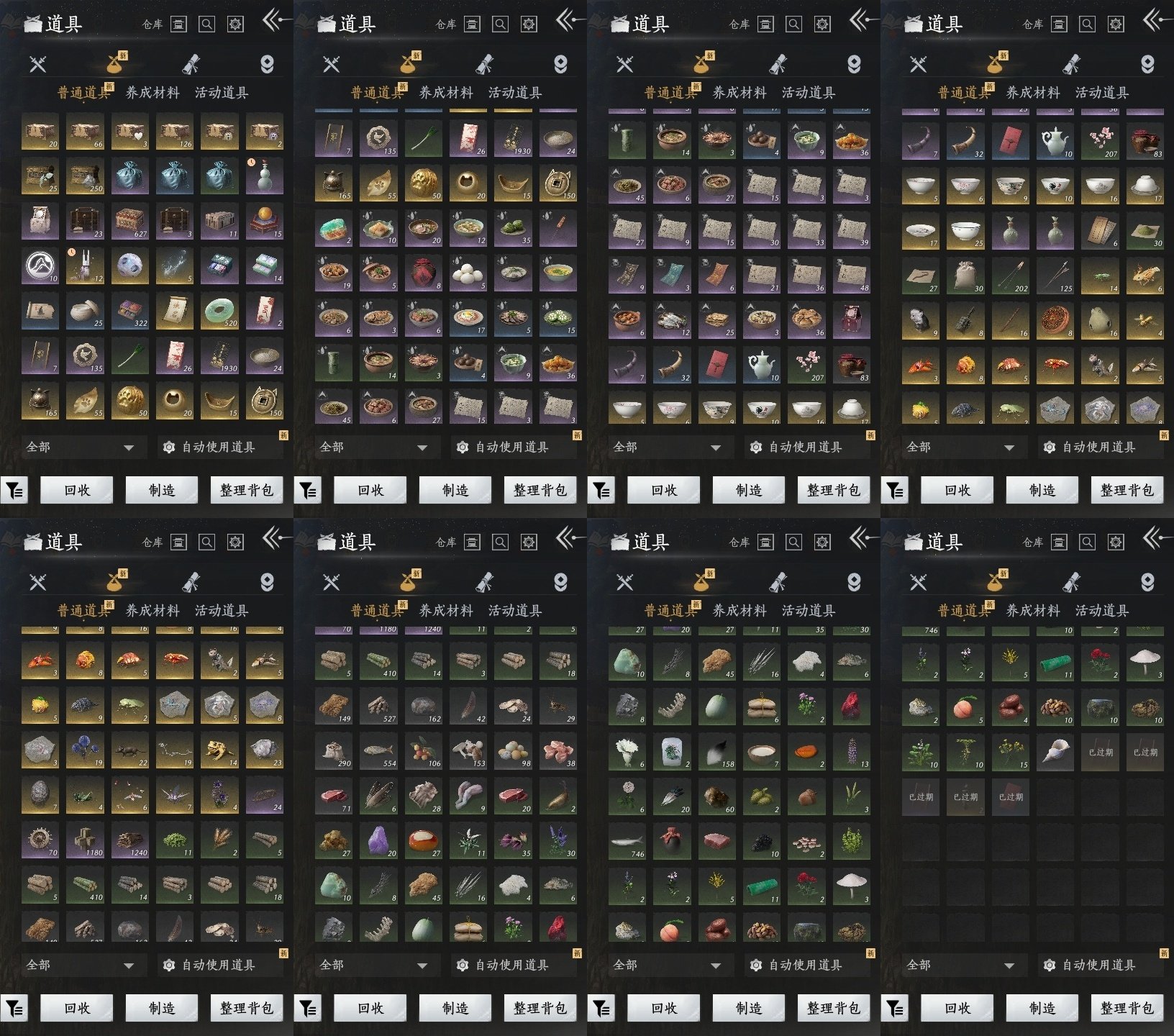Open 自动使用道具 settings in top-left panel
The width and height of the screenshot is (1174, 1036).
point(220,447)
